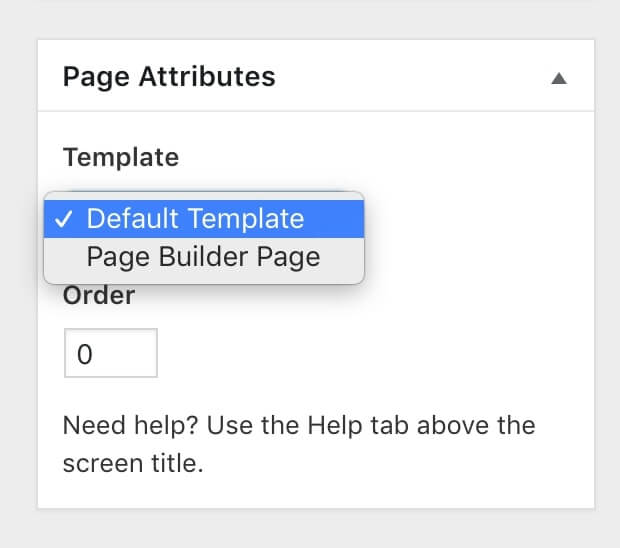
Task: Click the Page Attributes panel title
Action: [x=169, y=77]
